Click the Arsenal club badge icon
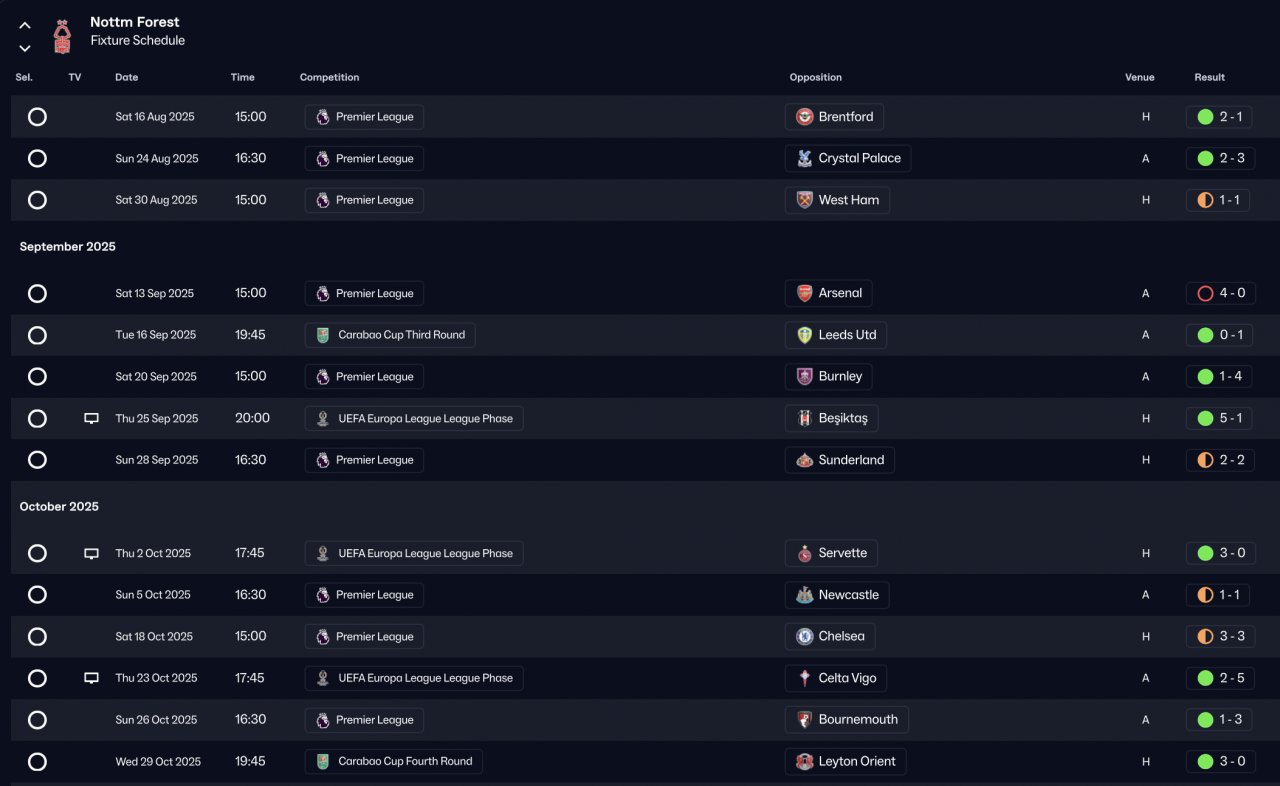 click(x=804, y=293)
